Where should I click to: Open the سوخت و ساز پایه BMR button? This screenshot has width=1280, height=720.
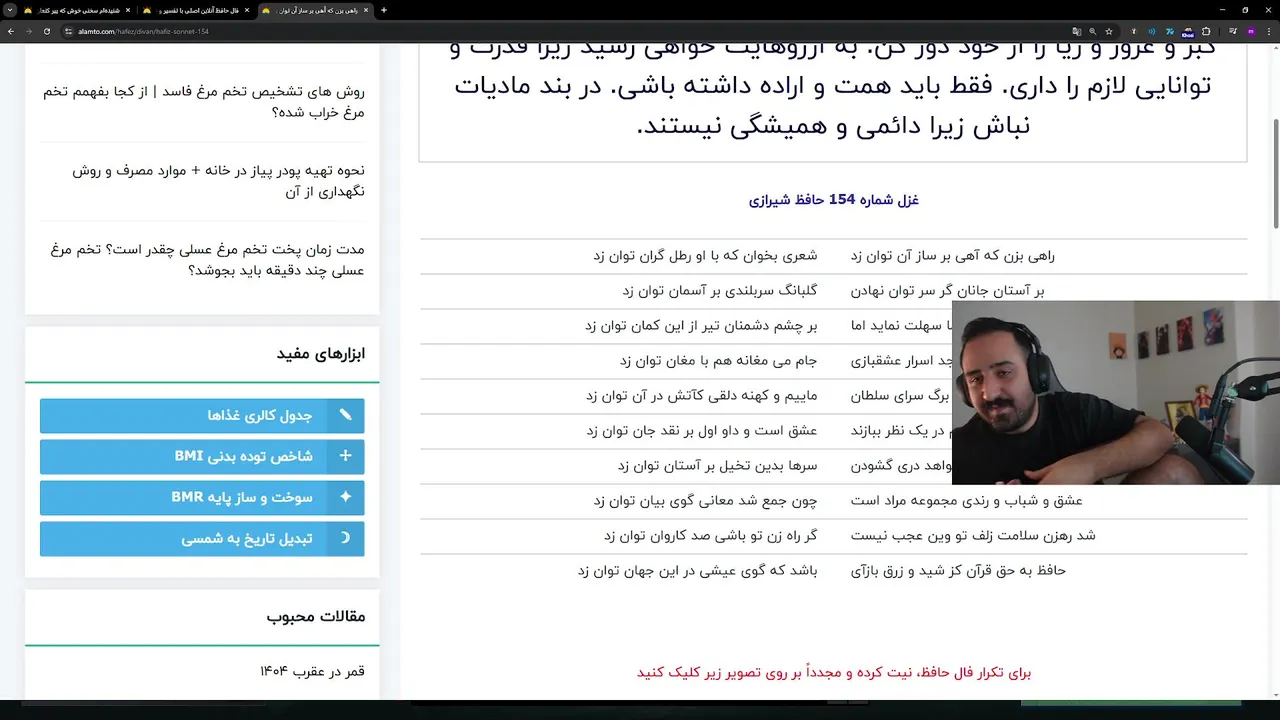tap(202, 497)
